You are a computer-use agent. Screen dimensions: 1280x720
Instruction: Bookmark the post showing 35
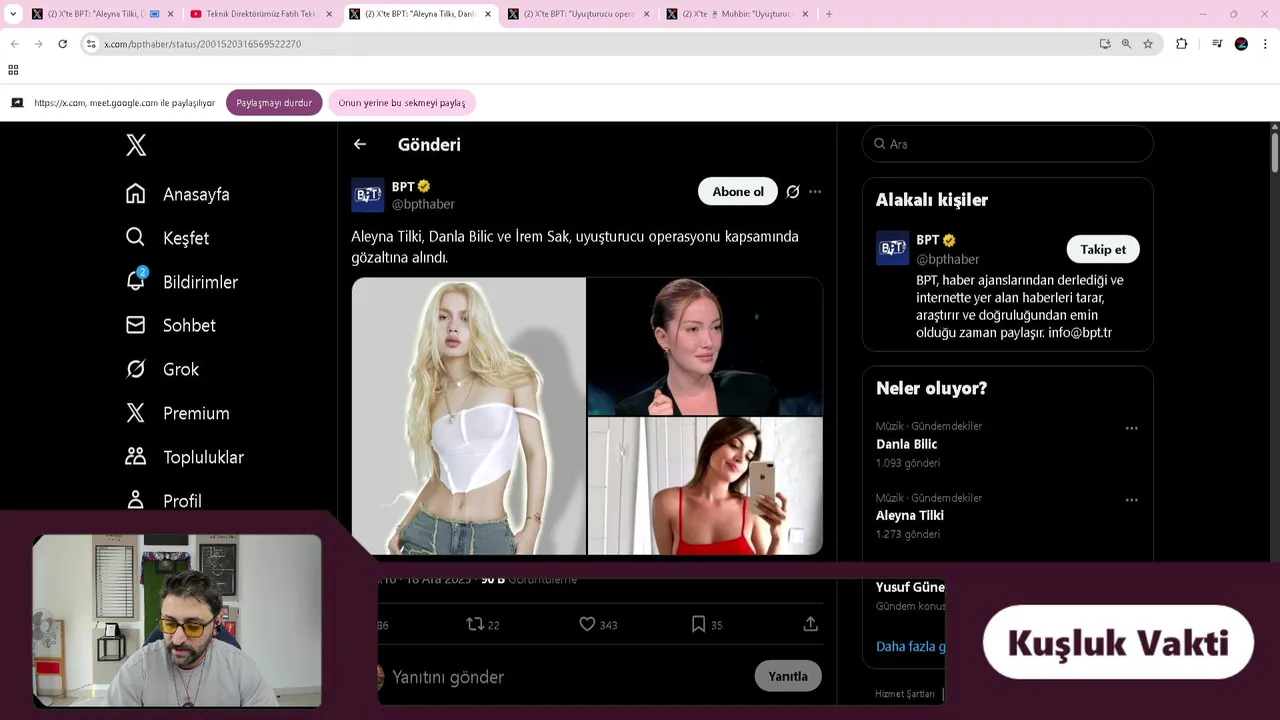pos(698,624)
